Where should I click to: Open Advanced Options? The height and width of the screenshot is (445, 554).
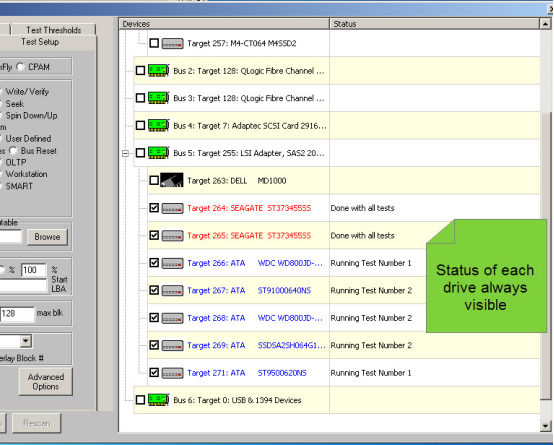click(x=46, y=382)
